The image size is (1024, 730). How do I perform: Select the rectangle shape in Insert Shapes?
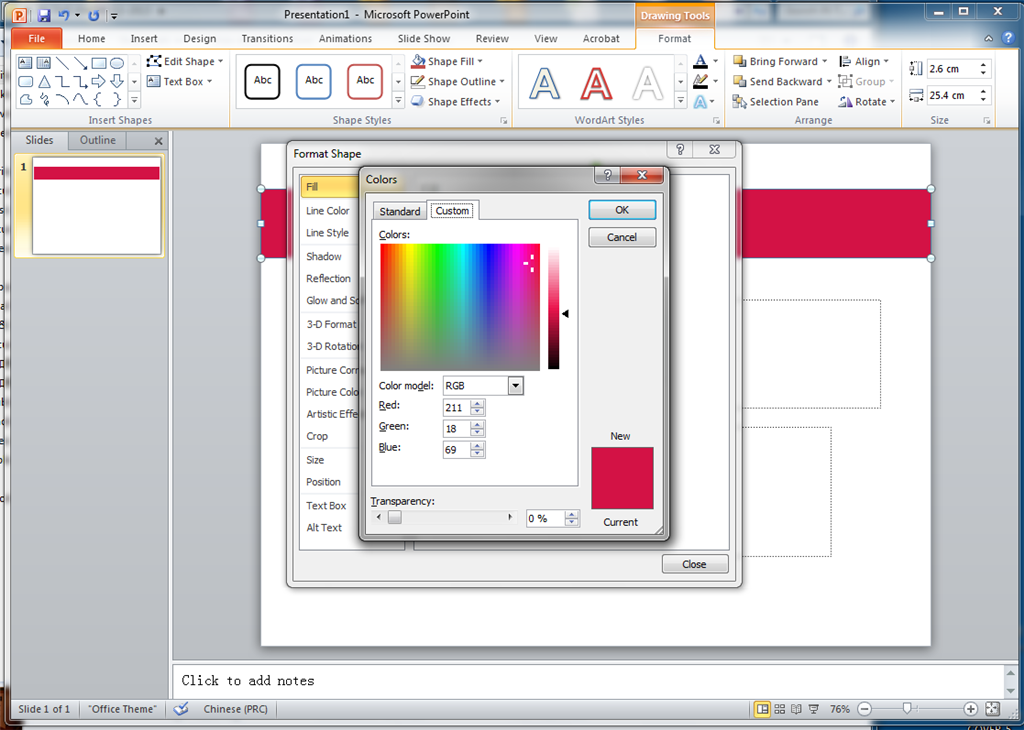point(99,63)
